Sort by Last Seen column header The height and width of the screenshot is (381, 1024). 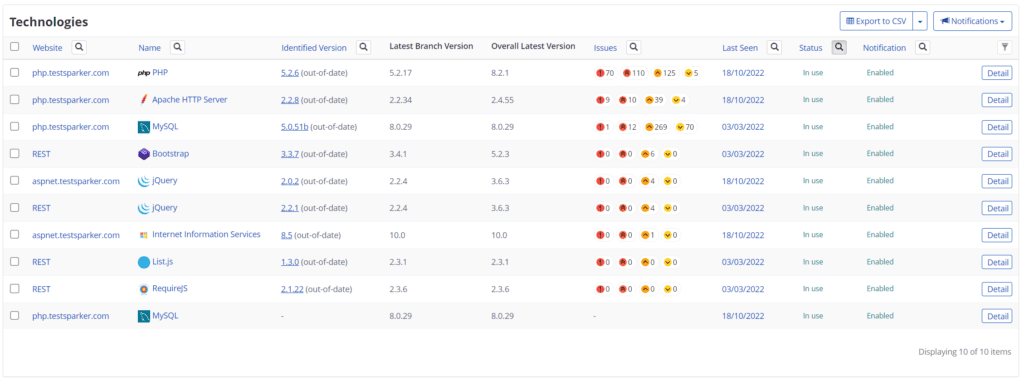tap(740, 48)
